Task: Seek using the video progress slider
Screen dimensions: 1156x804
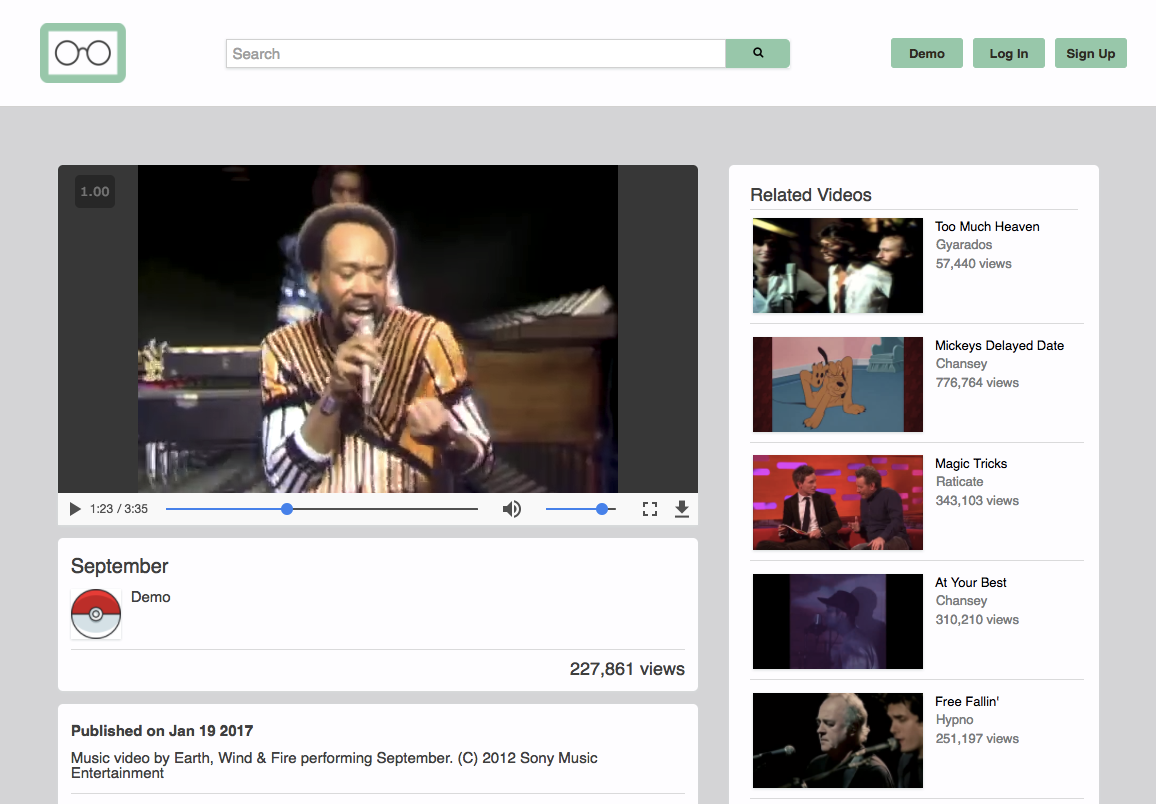Action: [x=321, y=509]
